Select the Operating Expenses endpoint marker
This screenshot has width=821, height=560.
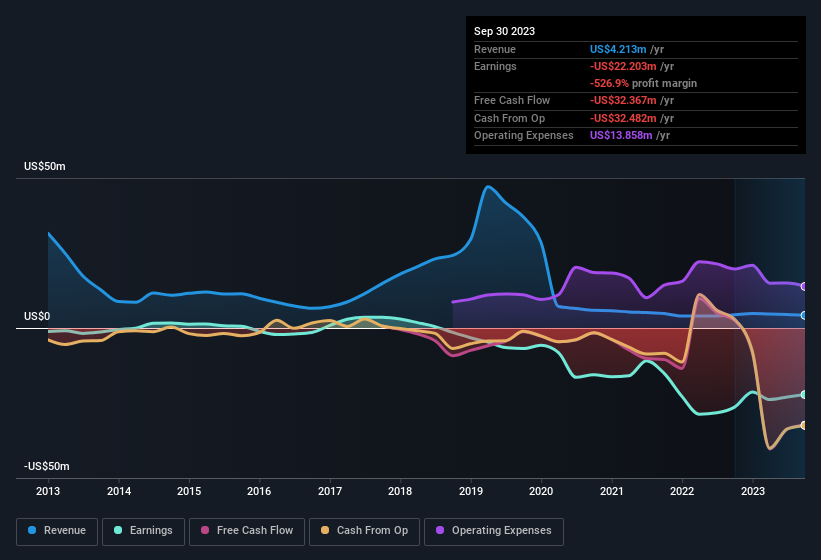pos(803,286)
